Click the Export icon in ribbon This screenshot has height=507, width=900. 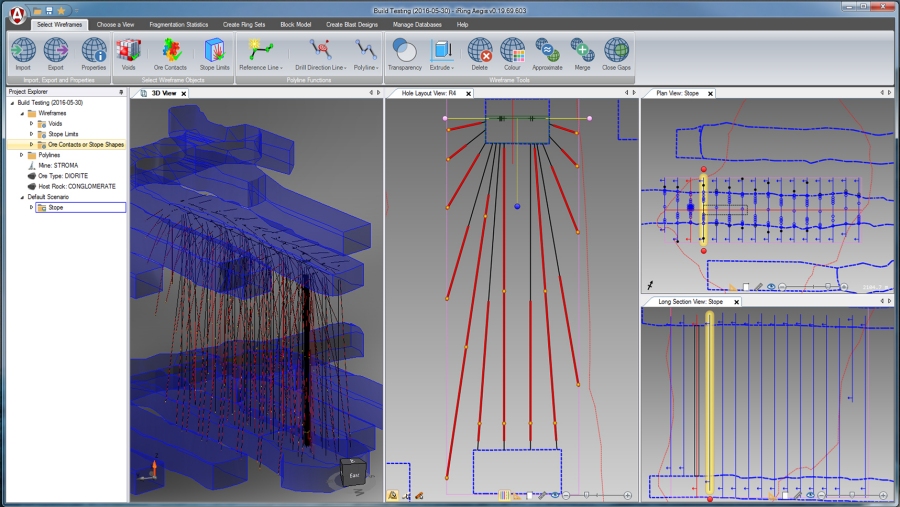point(56,51)
